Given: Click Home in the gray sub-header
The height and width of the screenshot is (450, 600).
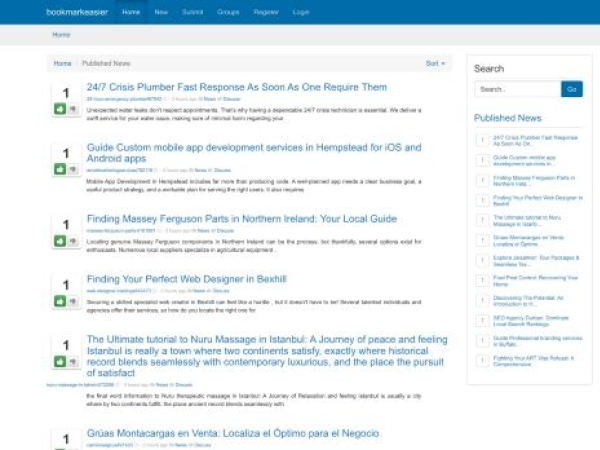Looking at the screenshot, I should (x=61, y=35).
